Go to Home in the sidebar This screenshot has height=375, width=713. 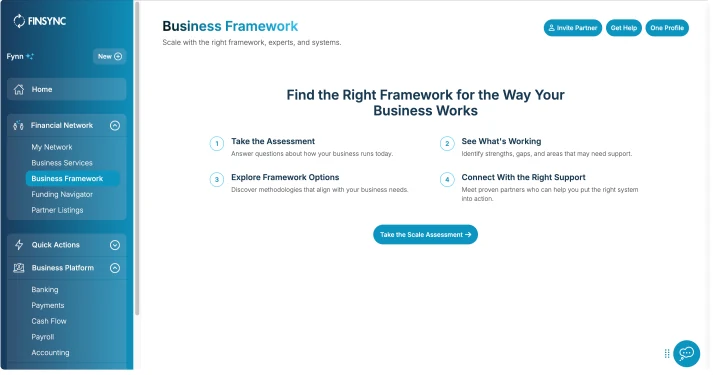click(66, 90)
